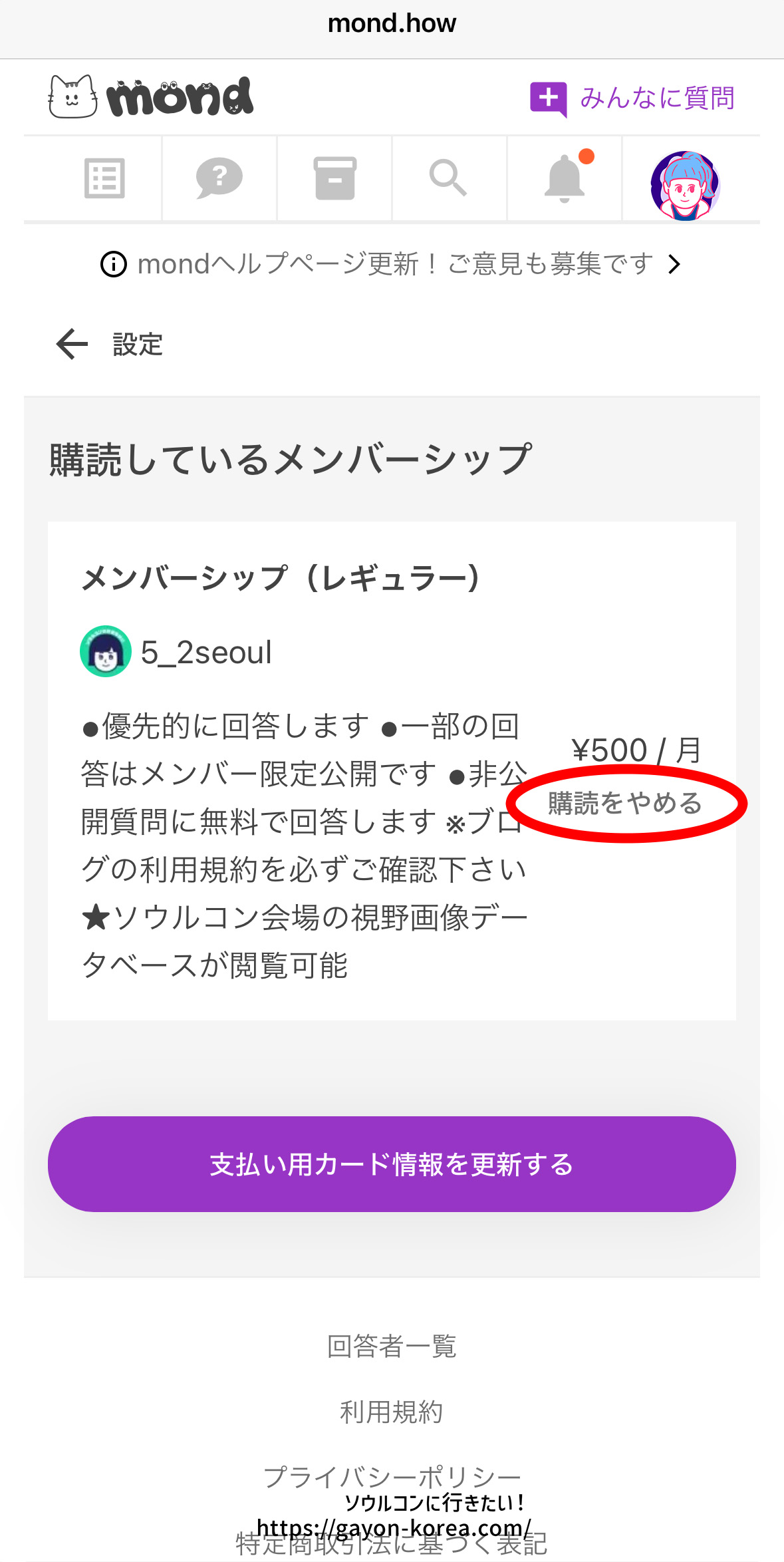This screenshot has height=1562, width=784.
Task: Open the 5_2seoul username link
Action: coord(206,653)
